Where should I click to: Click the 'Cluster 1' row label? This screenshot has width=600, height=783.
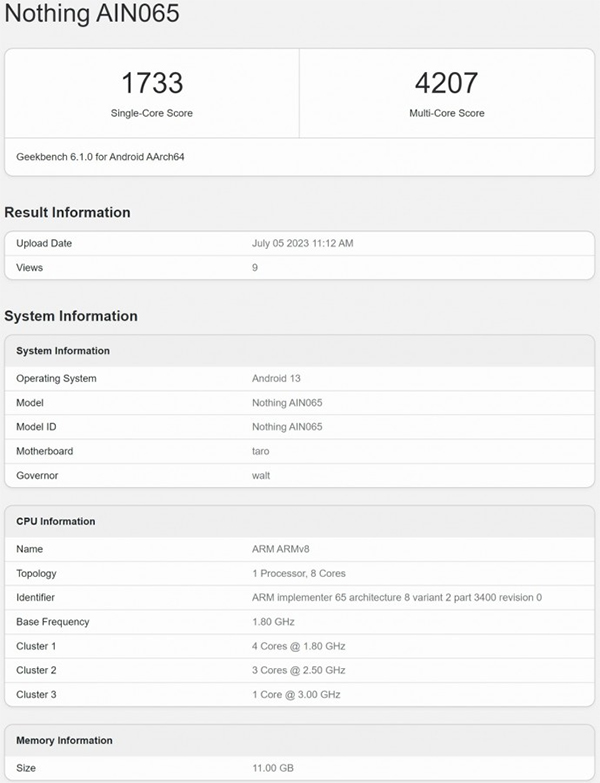pos(36,646)
